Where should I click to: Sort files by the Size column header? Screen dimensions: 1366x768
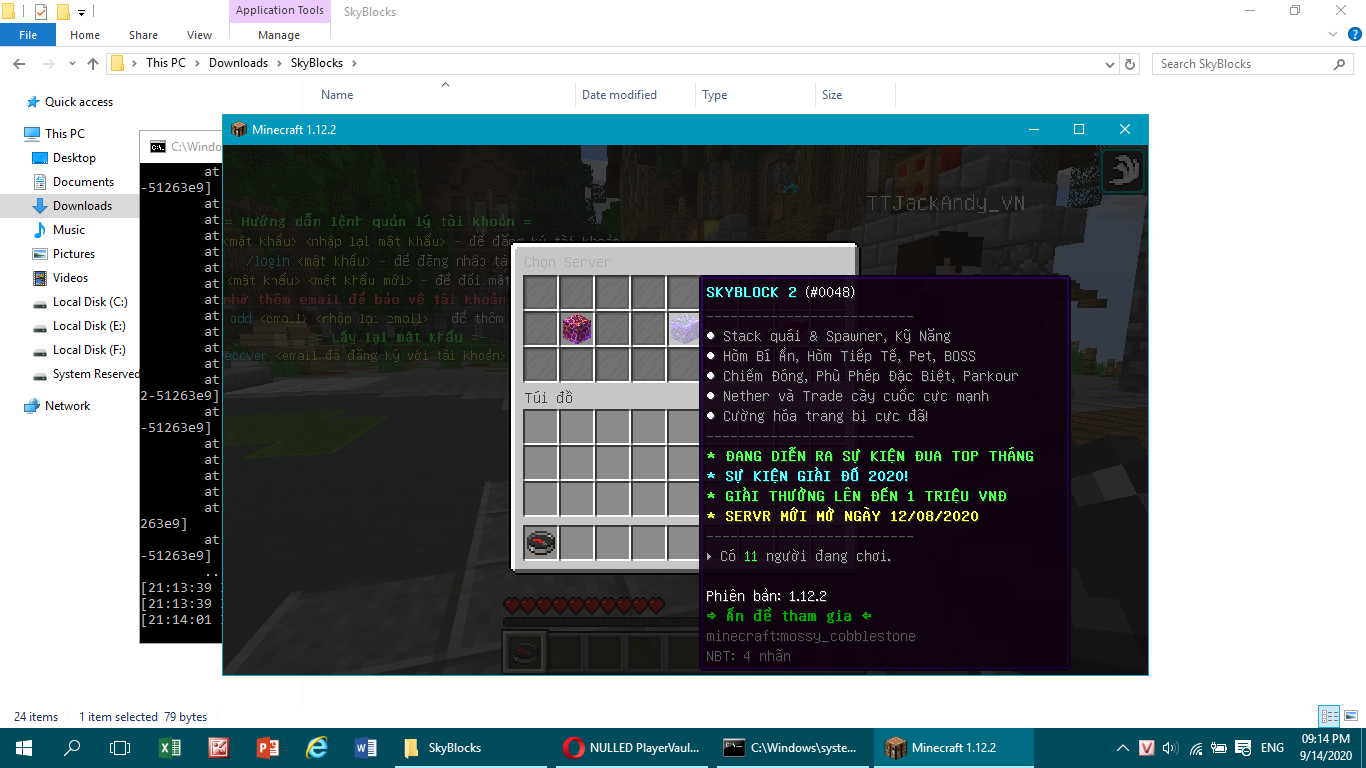pos(832,95)
